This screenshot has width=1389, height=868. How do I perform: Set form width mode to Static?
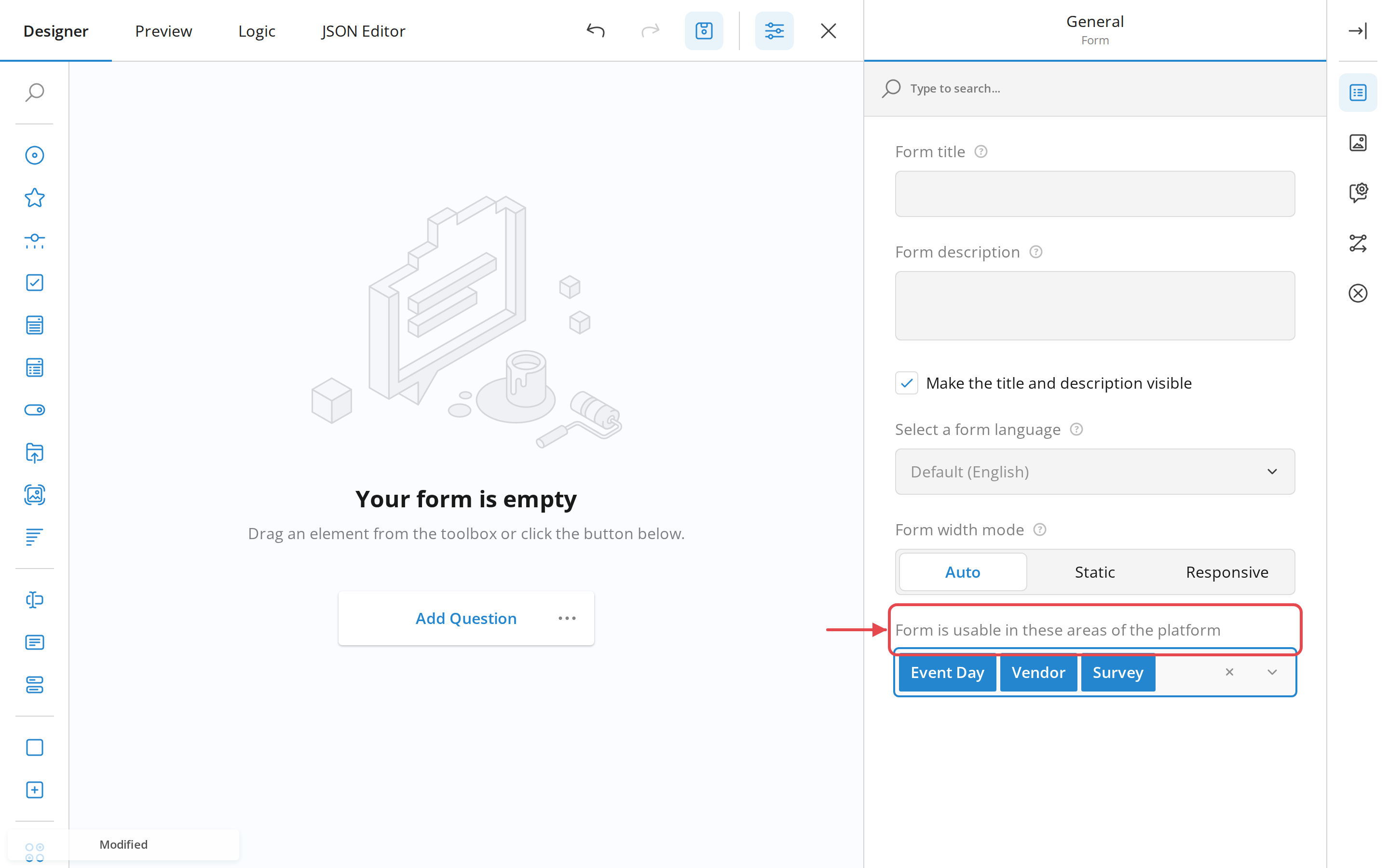1094,572
